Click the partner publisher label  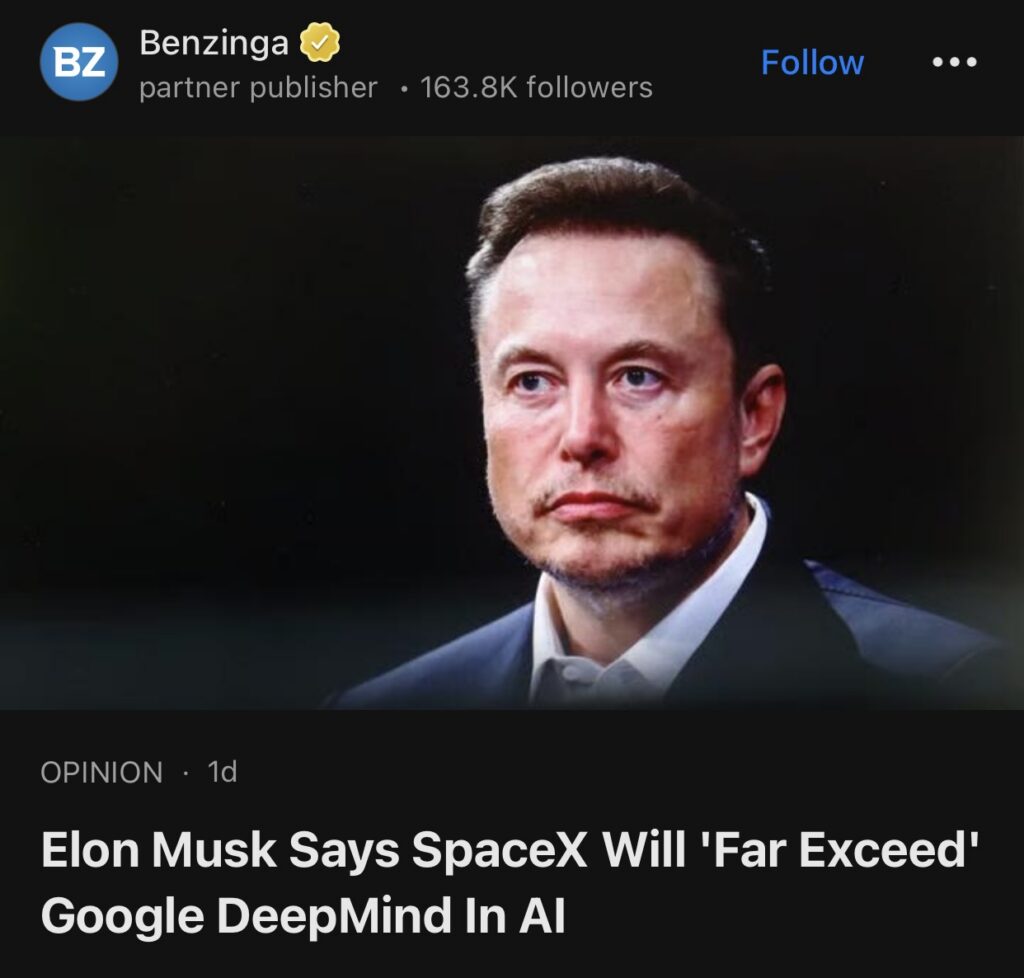click(258, 87)
